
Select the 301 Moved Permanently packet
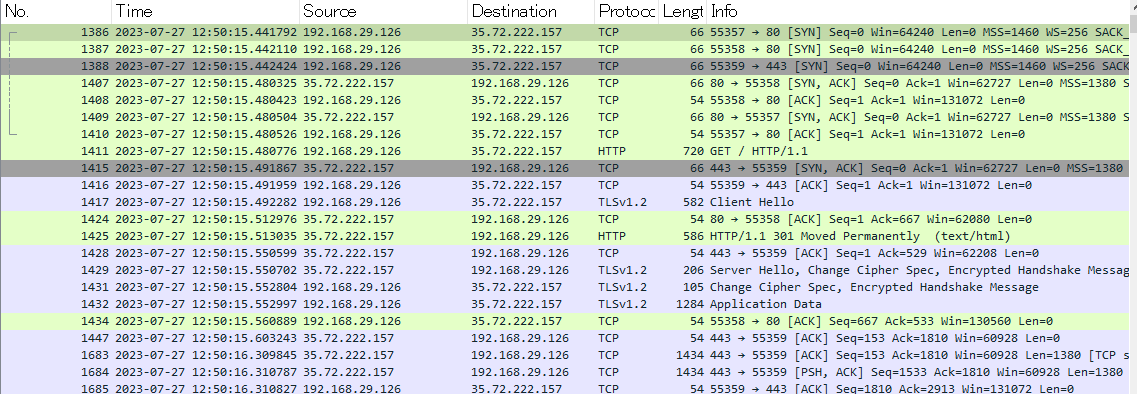click(565, 236)
